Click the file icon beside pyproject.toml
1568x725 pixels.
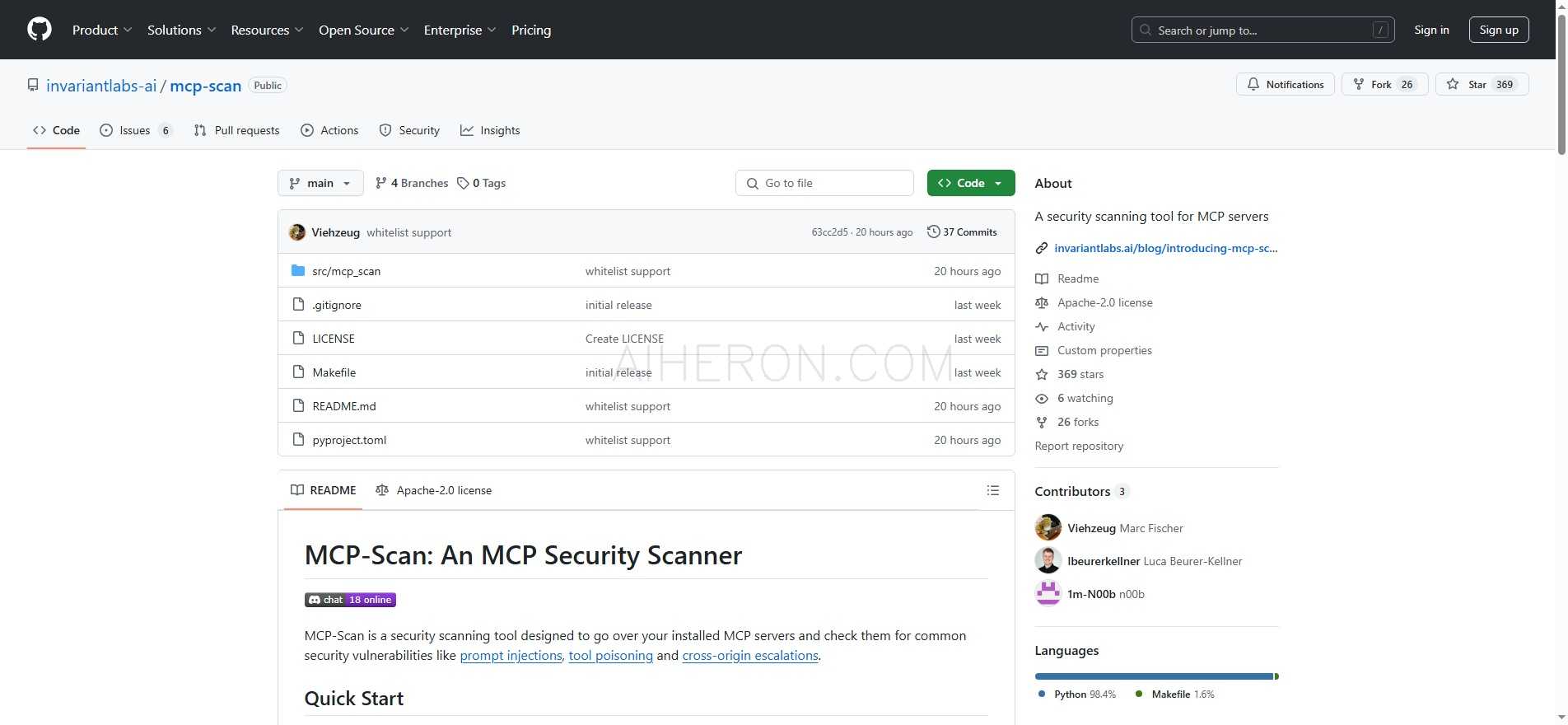(298, 440)
